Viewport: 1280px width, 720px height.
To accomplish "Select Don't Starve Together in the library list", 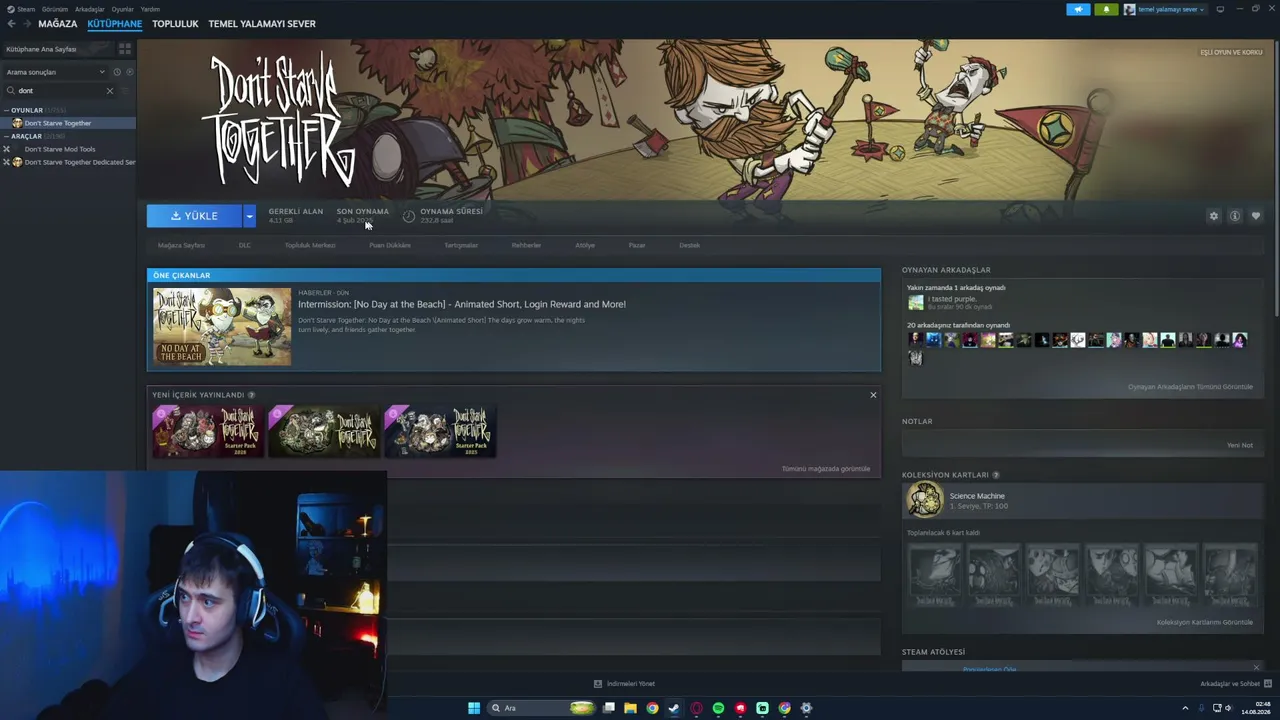I will (68, 123).
